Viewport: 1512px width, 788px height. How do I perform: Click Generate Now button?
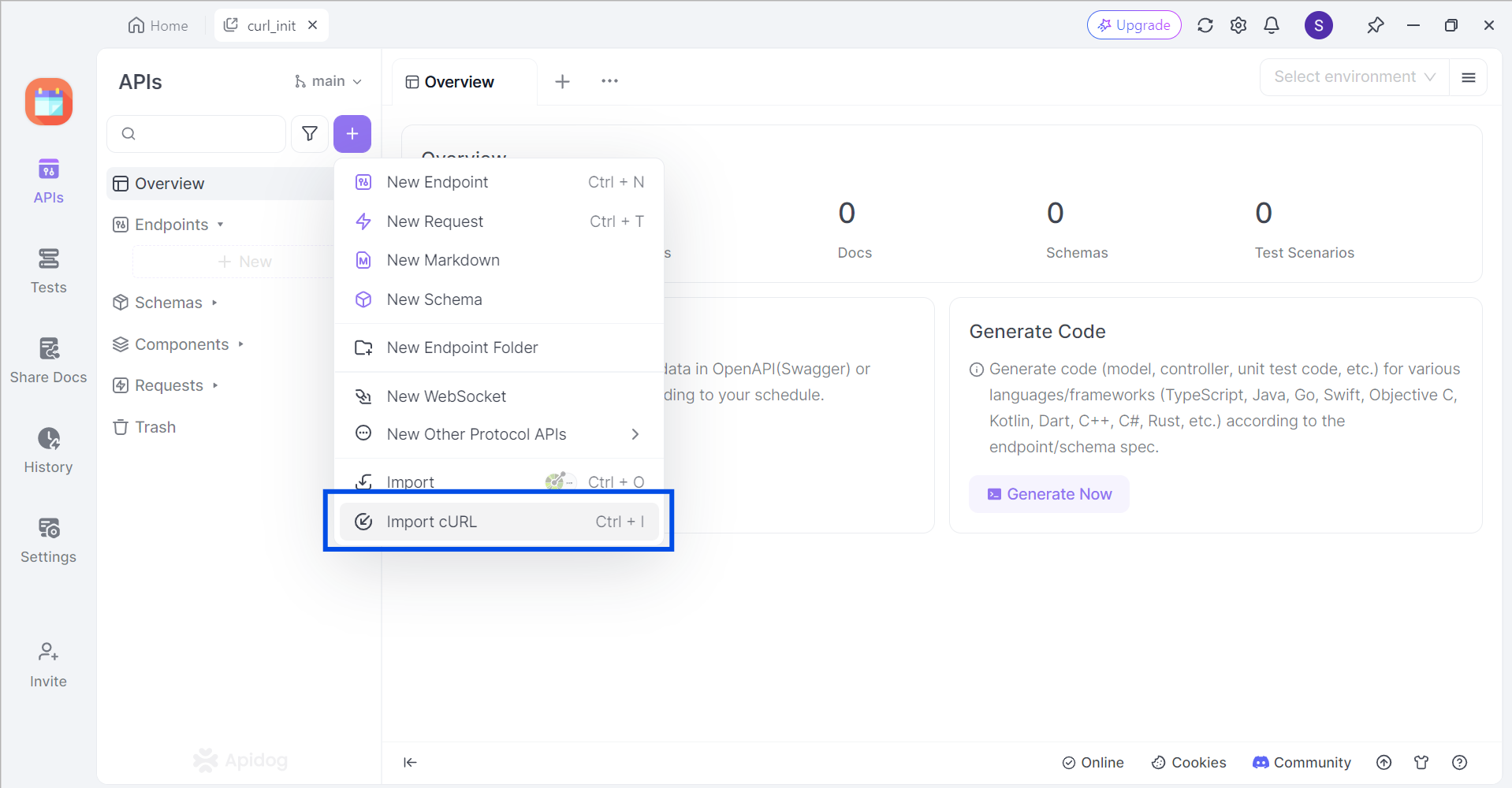tap(1049, 494)
